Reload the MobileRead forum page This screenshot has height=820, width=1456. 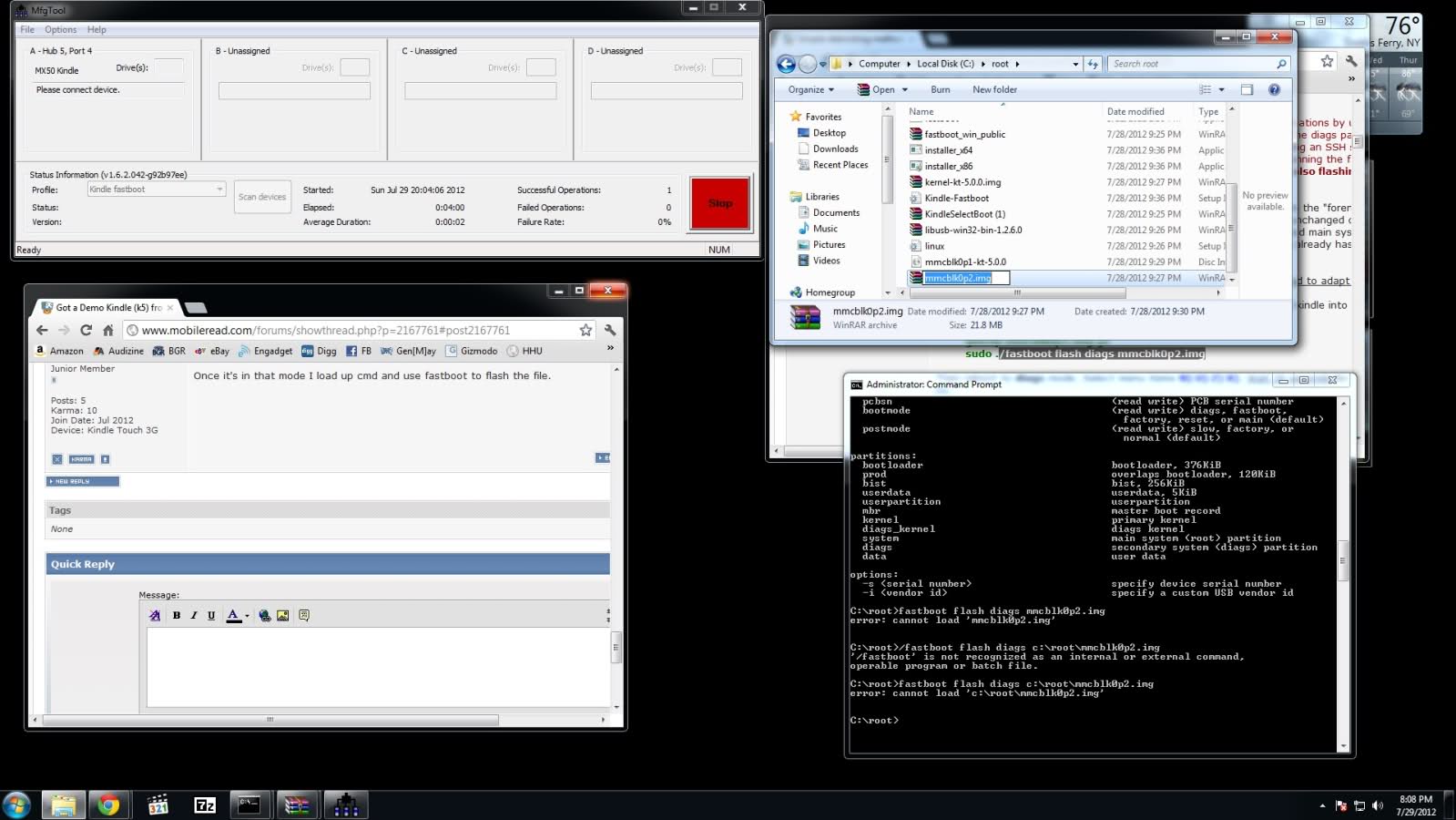(x=86, y=330)
